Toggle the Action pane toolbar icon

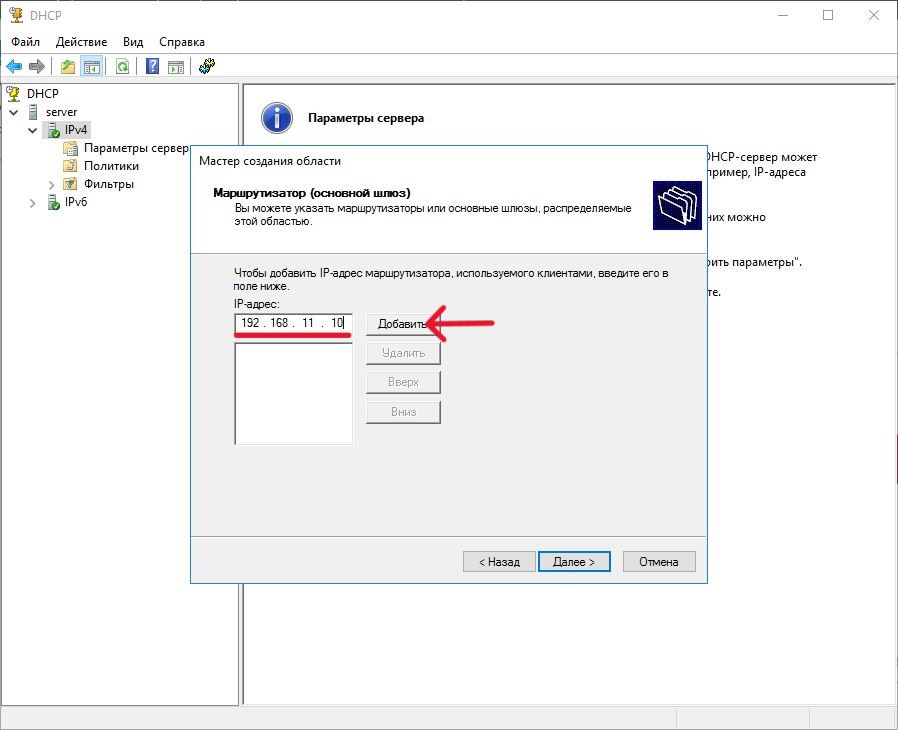[176, 66]
